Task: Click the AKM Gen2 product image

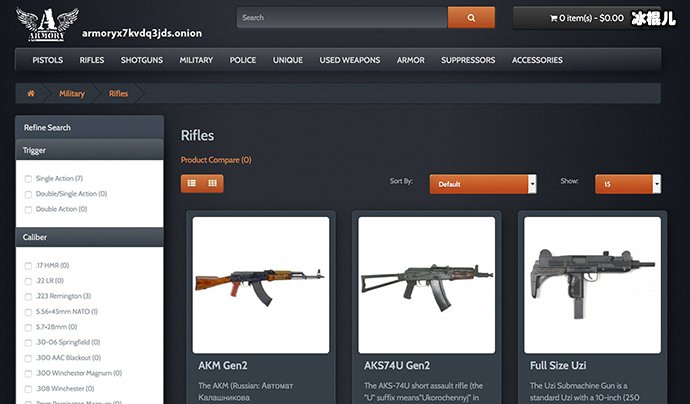Action: point(261,284)
